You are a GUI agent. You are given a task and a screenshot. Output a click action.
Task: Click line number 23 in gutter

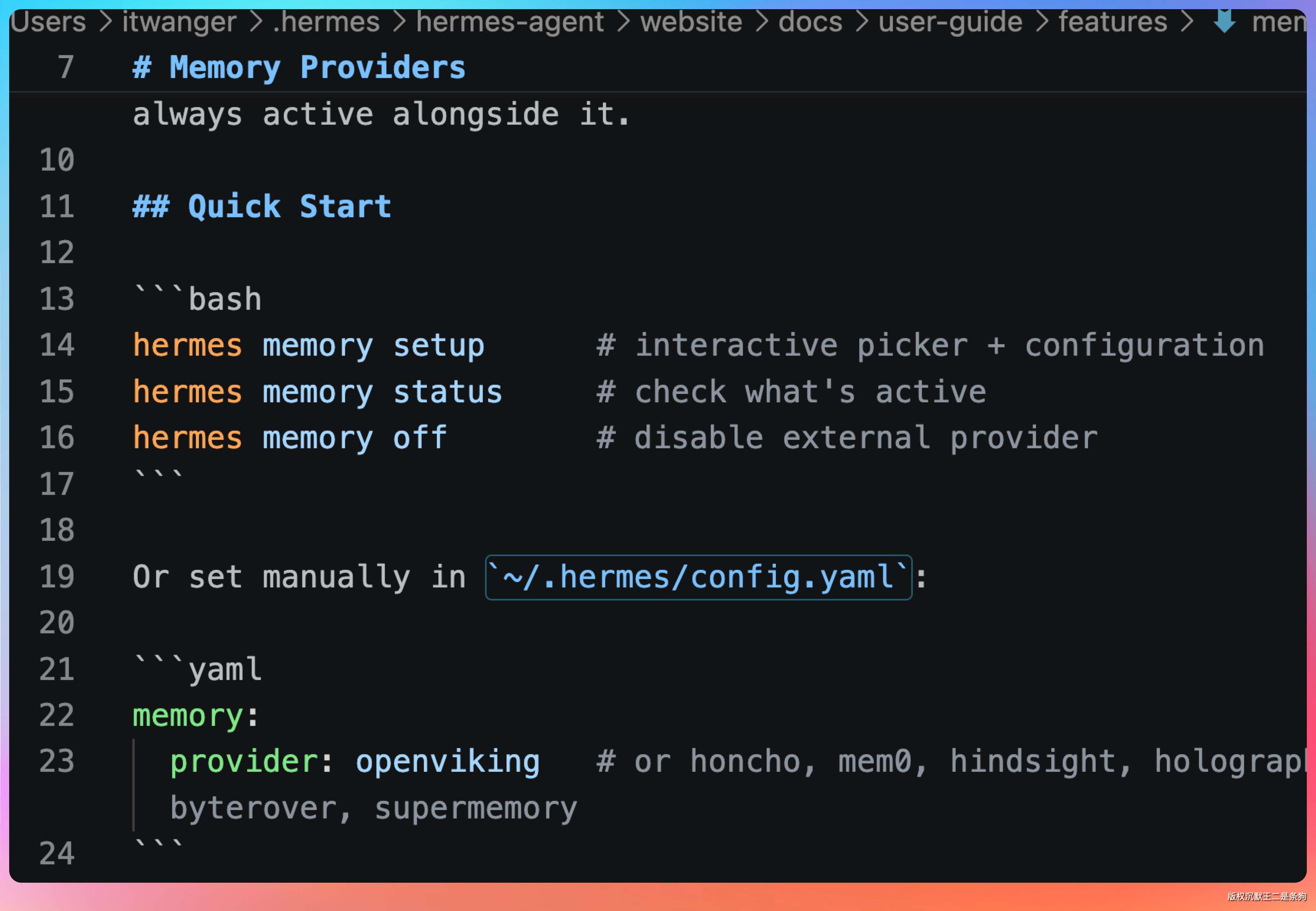[x=57, y=761]
